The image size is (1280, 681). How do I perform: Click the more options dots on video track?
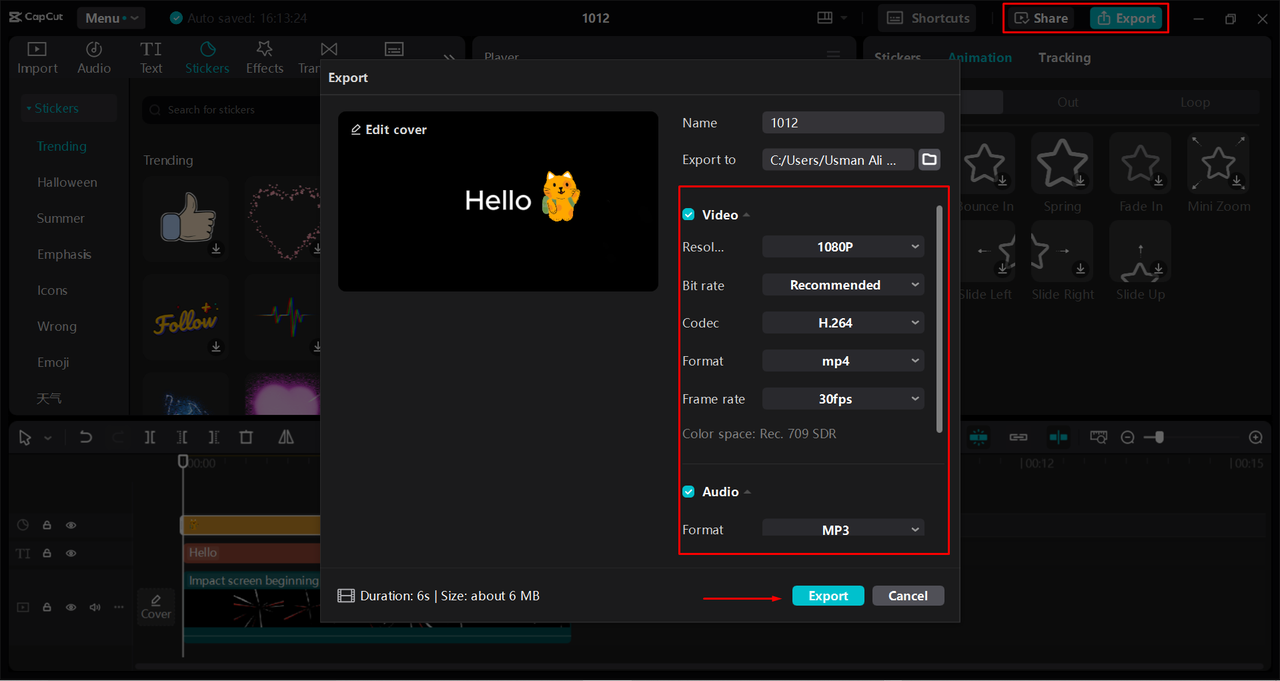119,607
